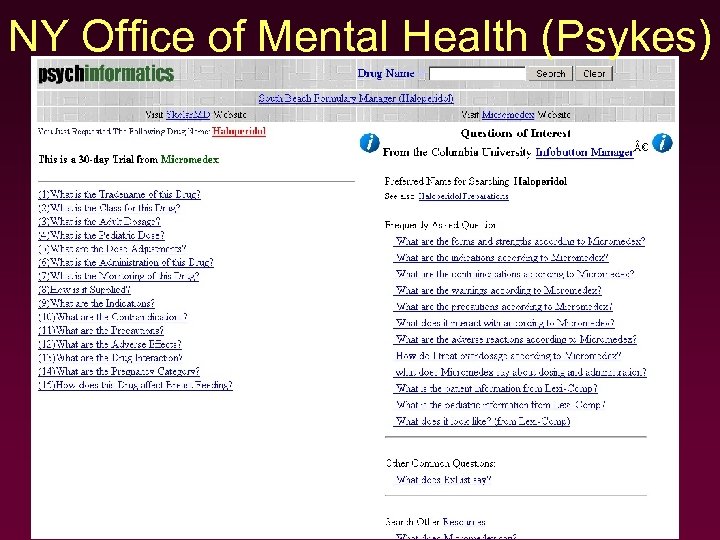Open question 4 about Pediatric Dose

101,235
